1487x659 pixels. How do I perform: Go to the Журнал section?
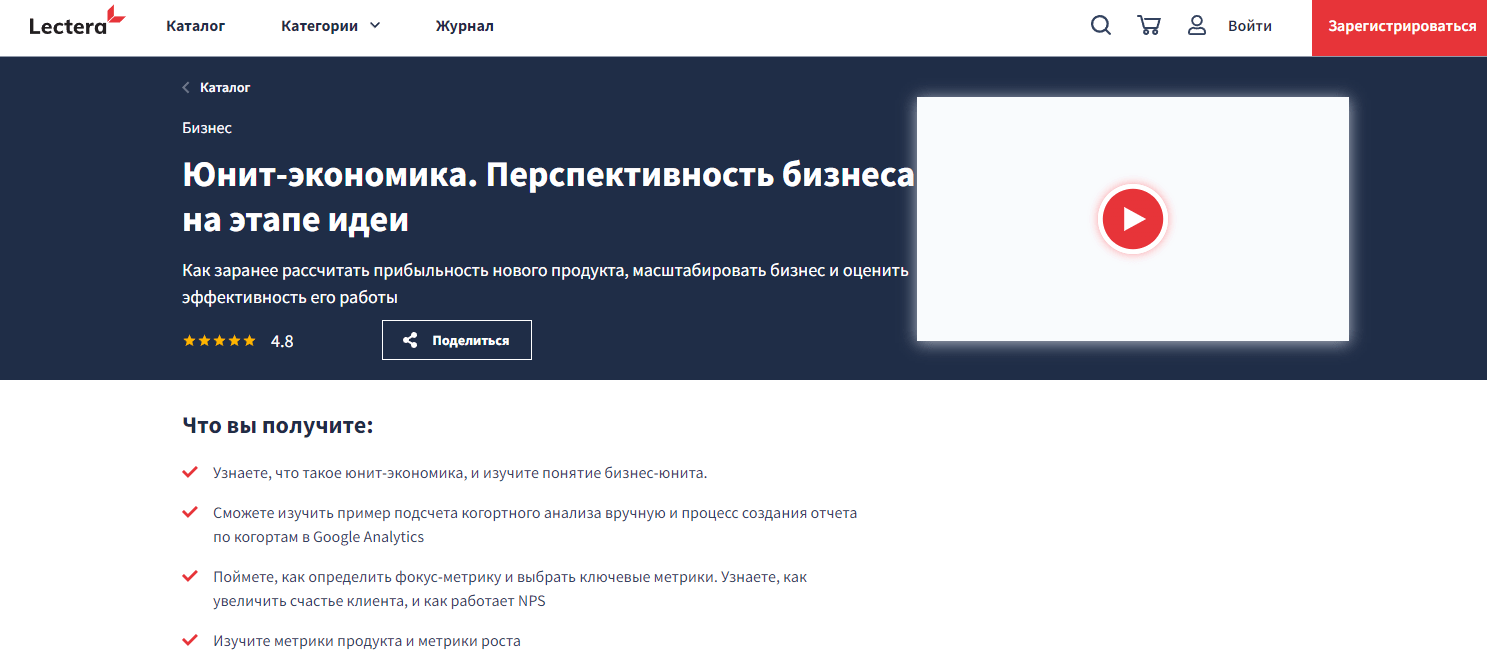coord(464,26)
